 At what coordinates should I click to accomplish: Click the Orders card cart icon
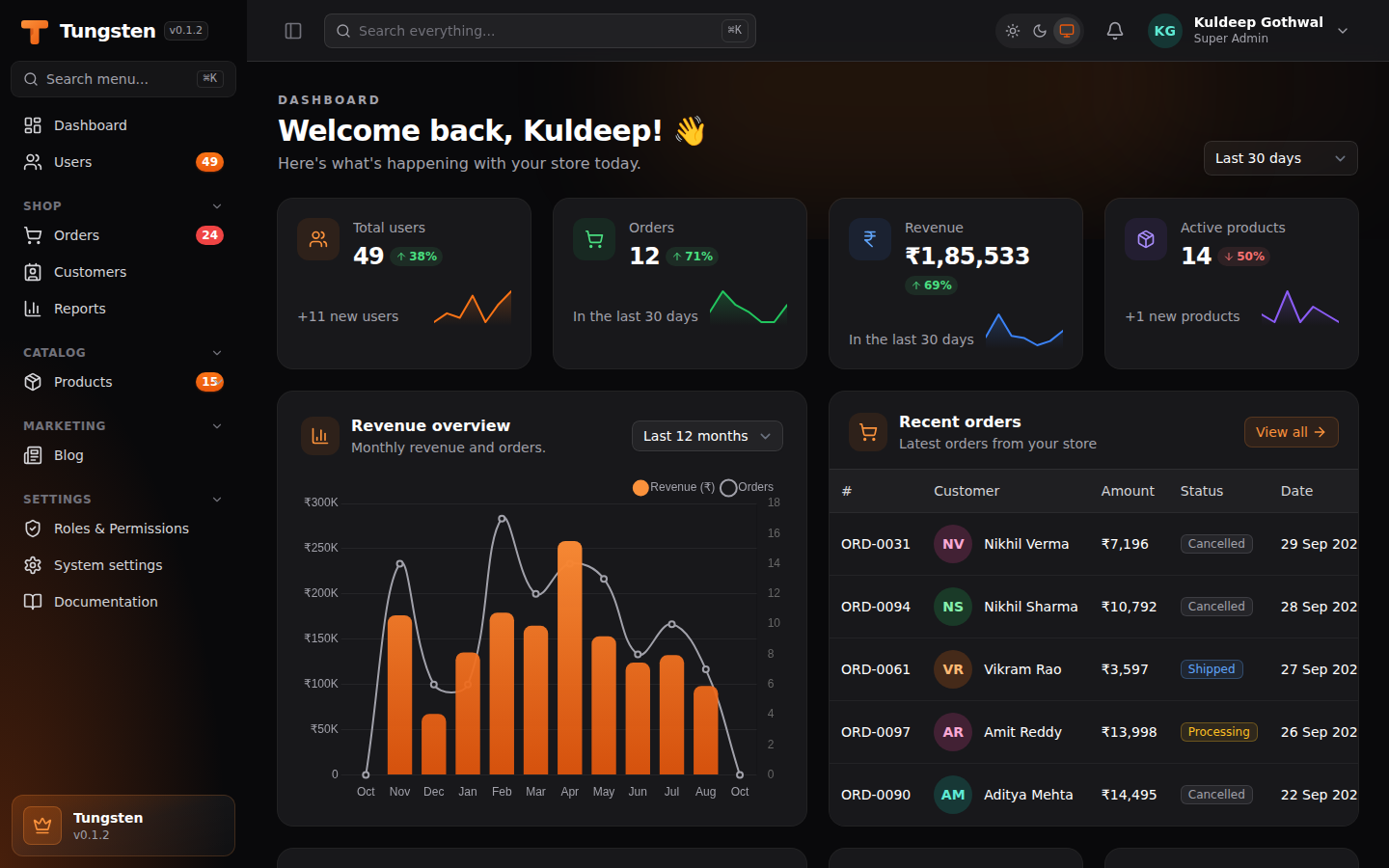[x=594, y=239]
